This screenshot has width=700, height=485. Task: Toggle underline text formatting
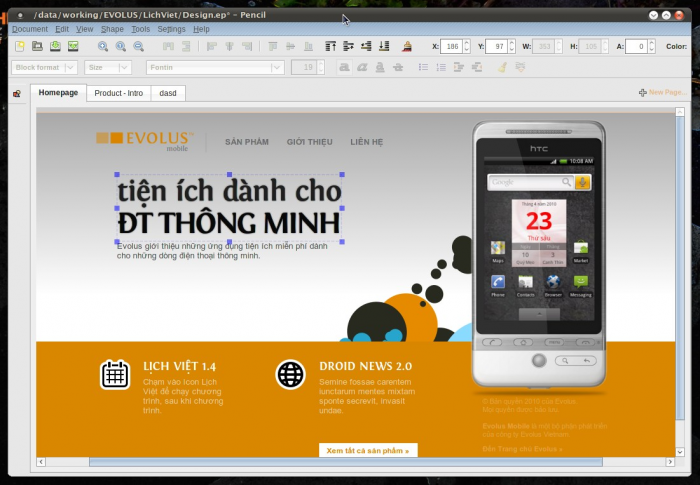tap(380, 68)
